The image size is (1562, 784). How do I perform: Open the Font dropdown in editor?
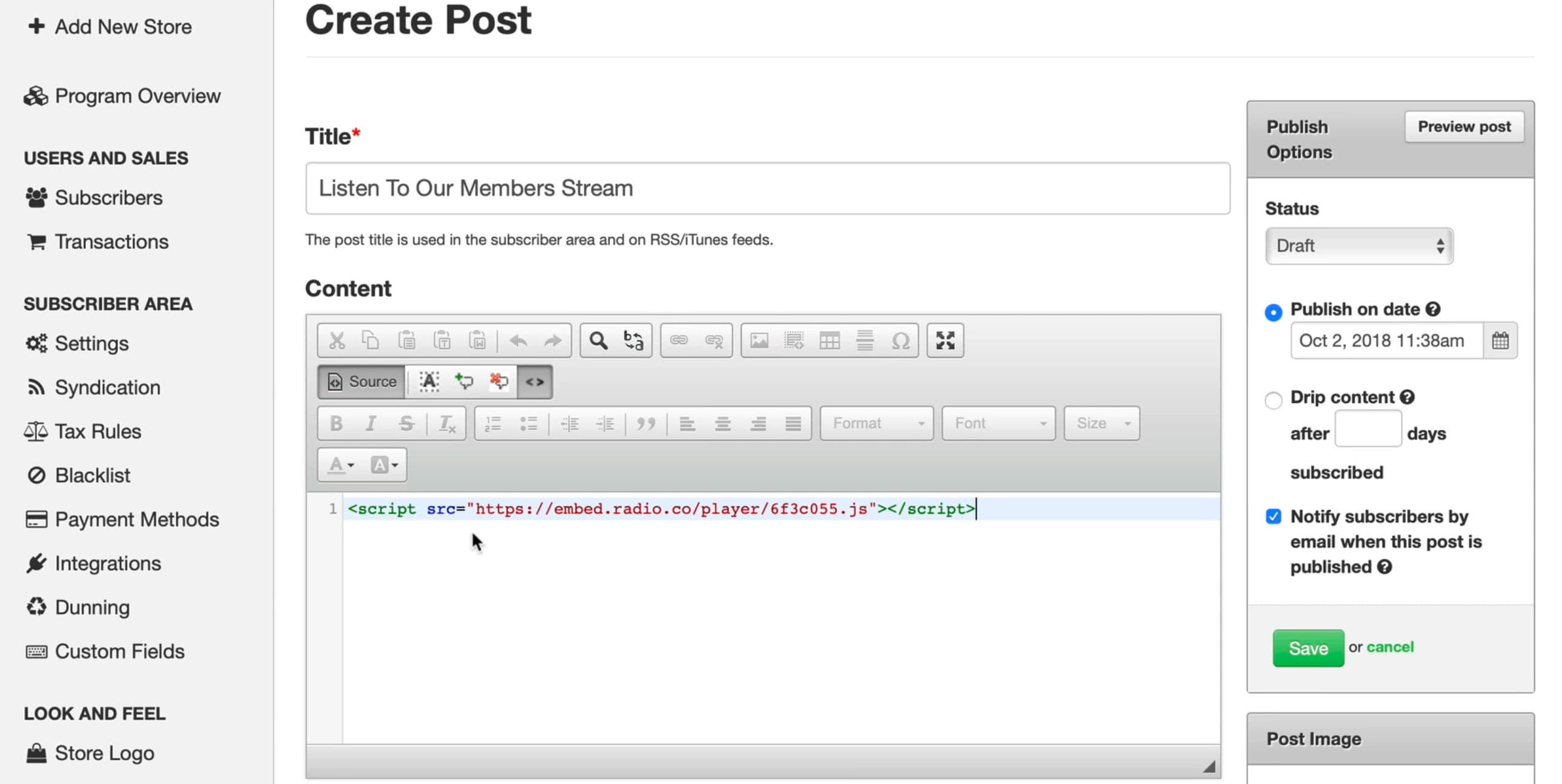pos(998,424)
